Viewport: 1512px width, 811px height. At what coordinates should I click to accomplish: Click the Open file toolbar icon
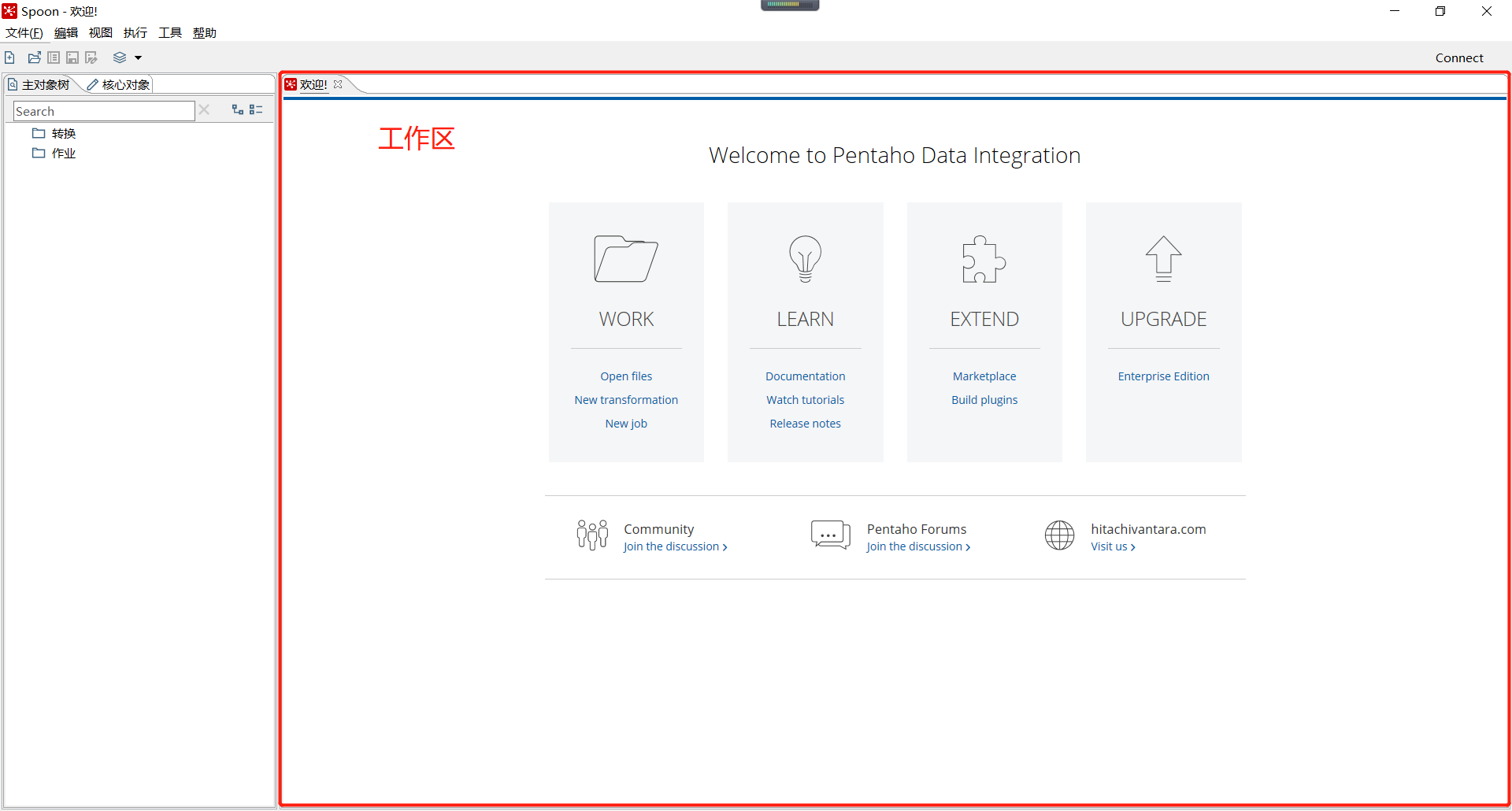click(35, 57)
